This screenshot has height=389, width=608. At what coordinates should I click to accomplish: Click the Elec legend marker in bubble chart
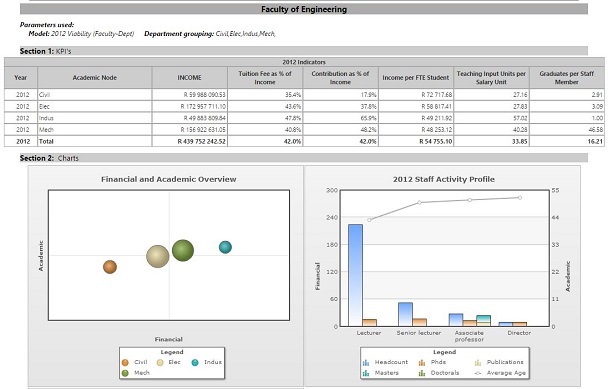160,363
